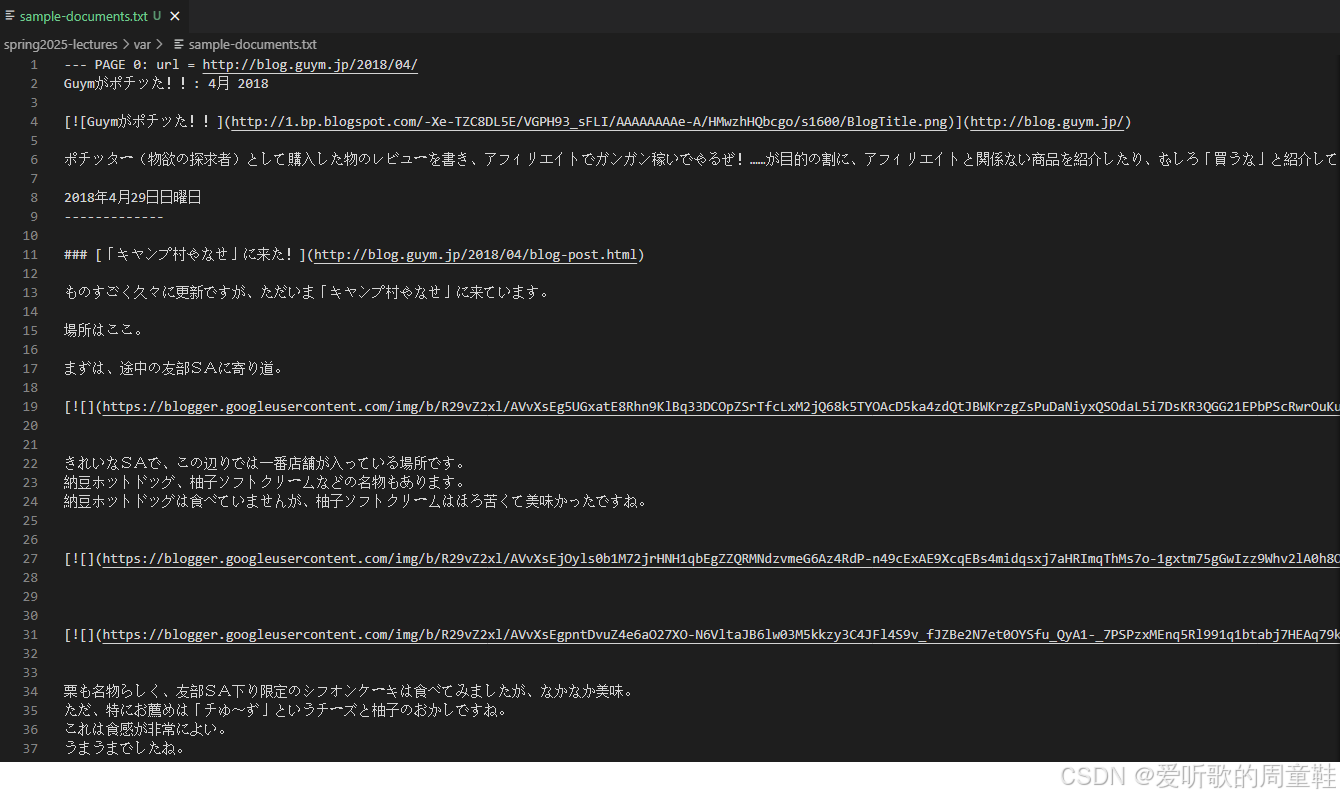Open the http://blog.guym.jp/2018/04/ link

point(310,63)
